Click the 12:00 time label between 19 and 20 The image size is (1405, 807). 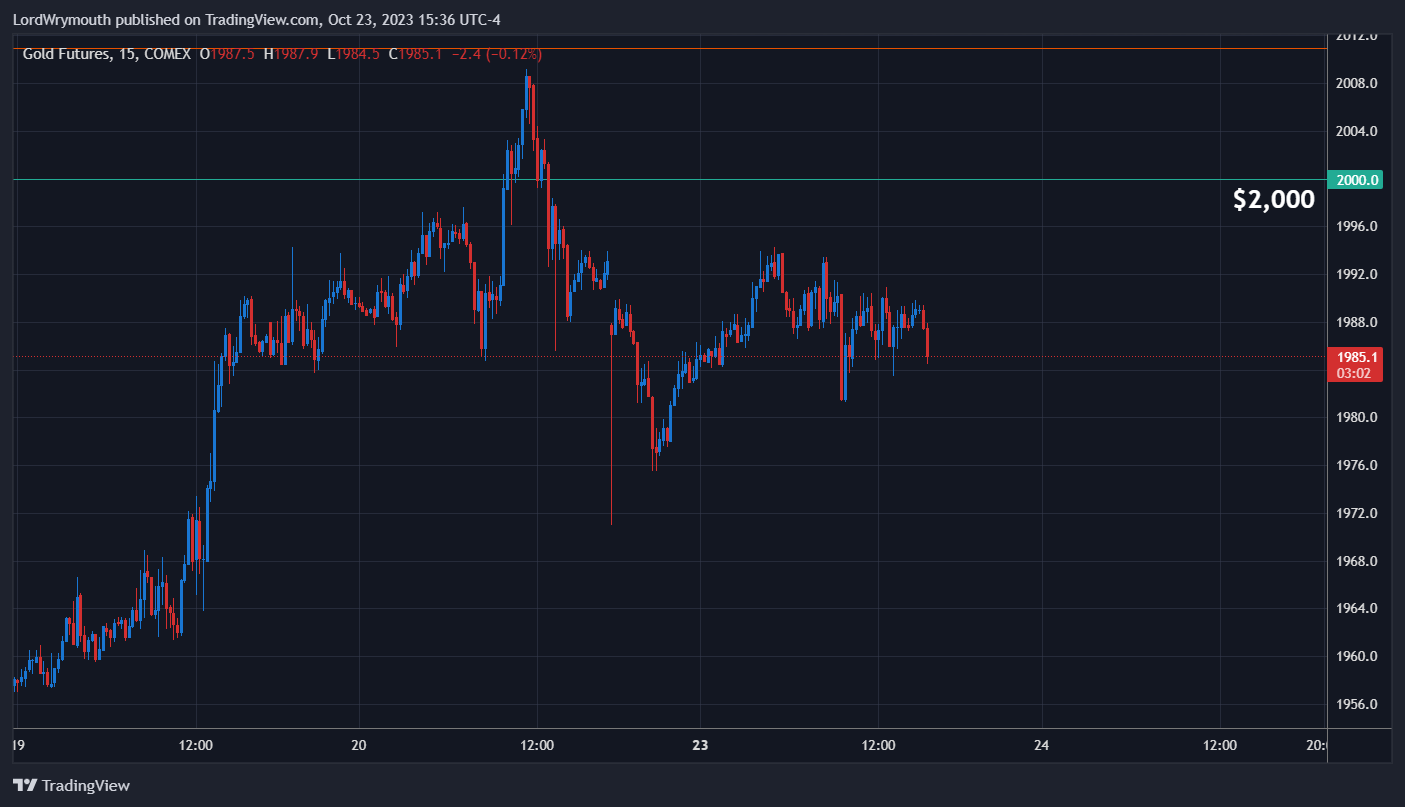tap(196, 745)
